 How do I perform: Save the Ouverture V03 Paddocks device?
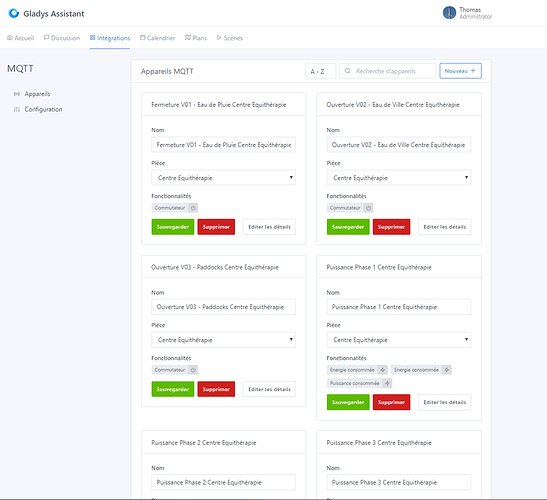[173, 389]
